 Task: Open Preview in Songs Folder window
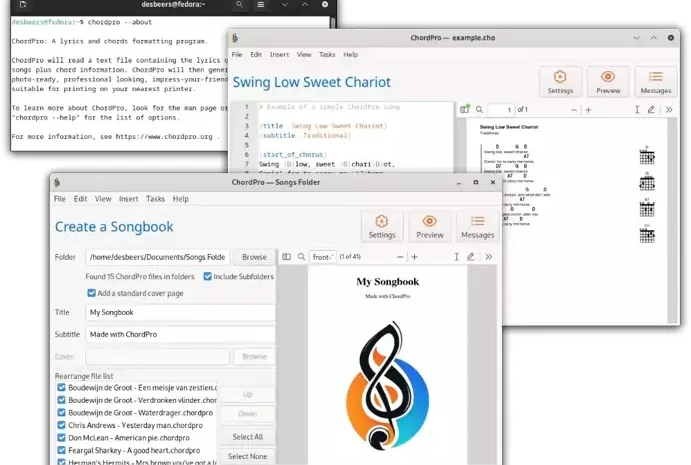tap(430, 227)
